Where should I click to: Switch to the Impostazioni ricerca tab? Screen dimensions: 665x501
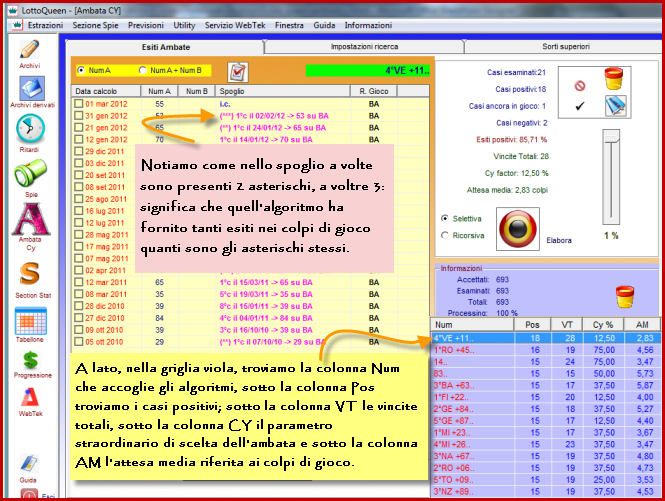point(364,47)
